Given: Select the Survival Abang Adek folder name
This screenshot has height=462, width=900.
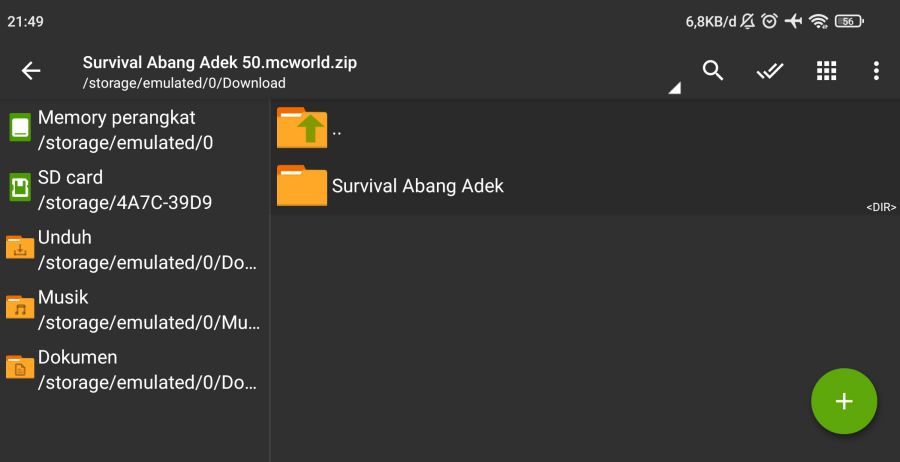Looking at the screenshot, I should (418, 186).
